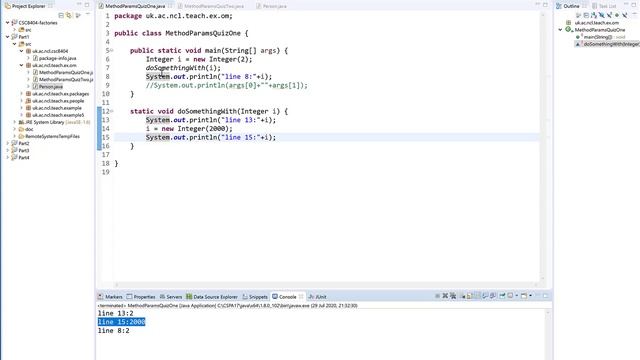This screenshot has height=360, width=640.
Task: Open the Servers tab
Action: (171, 297)
